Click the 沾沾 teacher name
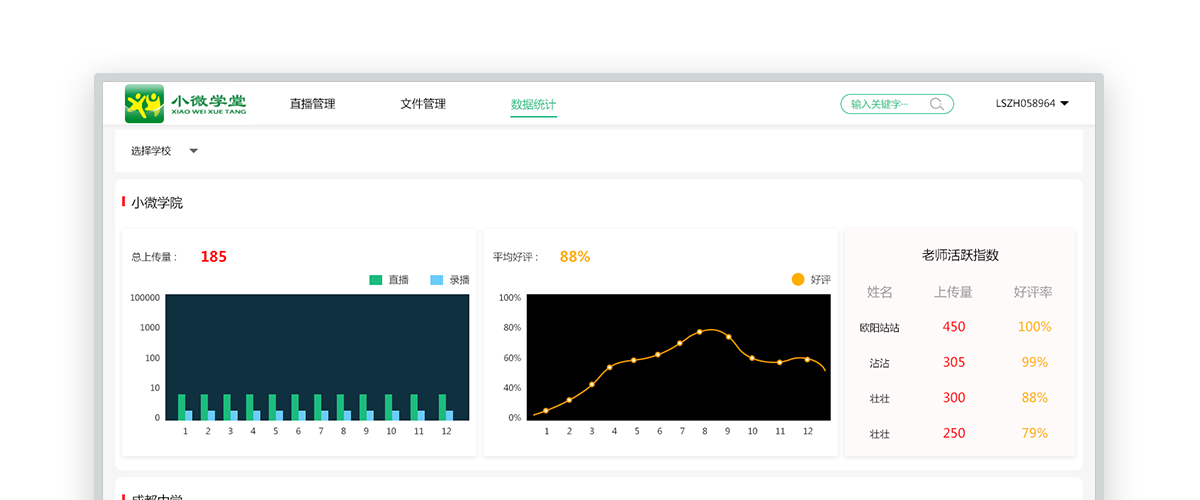Viewport: 1200px width, 500px height. (880, 363)
